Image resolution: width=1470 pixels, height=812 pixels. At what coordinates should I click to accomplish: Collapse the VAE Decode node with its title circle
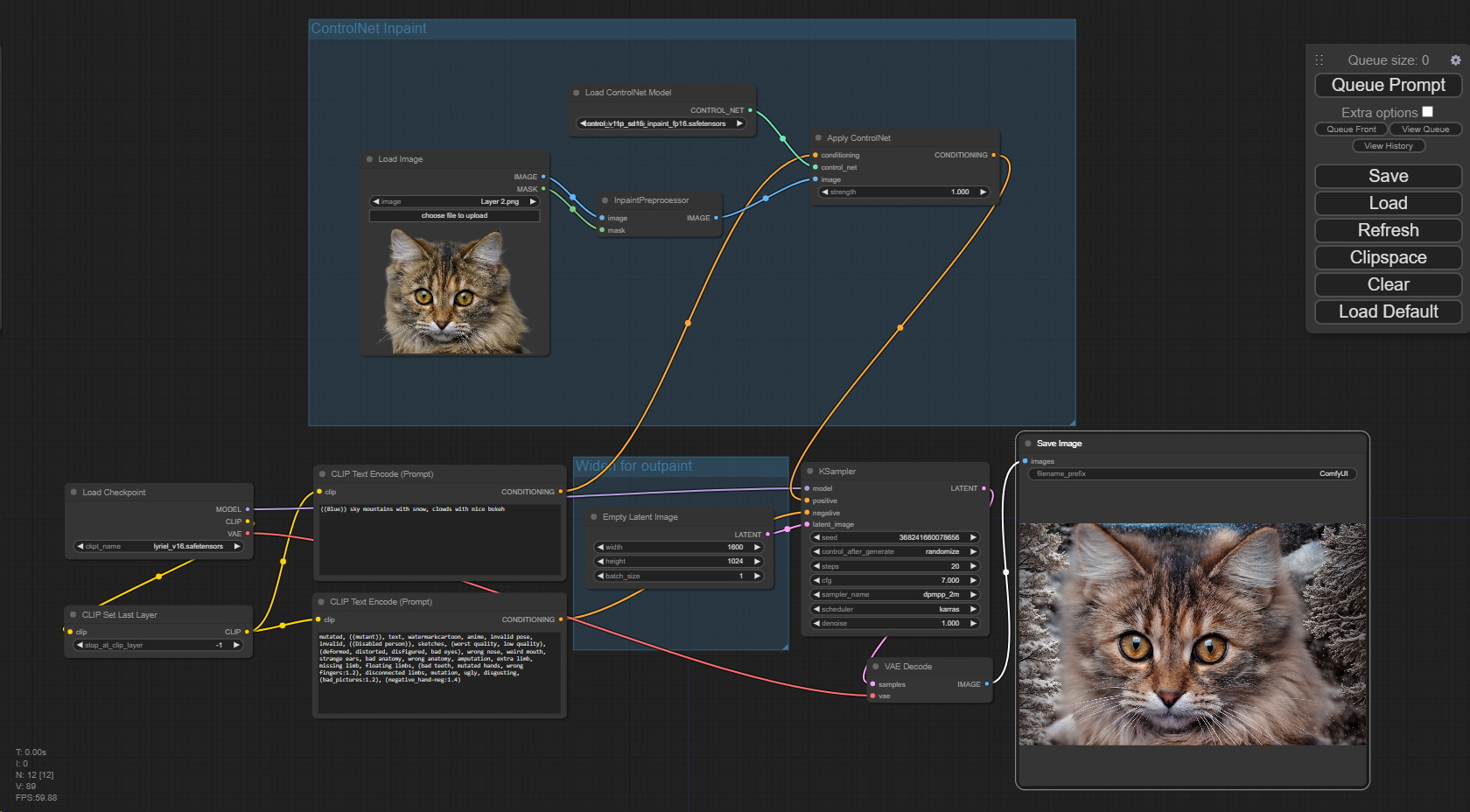click(875, 666)
